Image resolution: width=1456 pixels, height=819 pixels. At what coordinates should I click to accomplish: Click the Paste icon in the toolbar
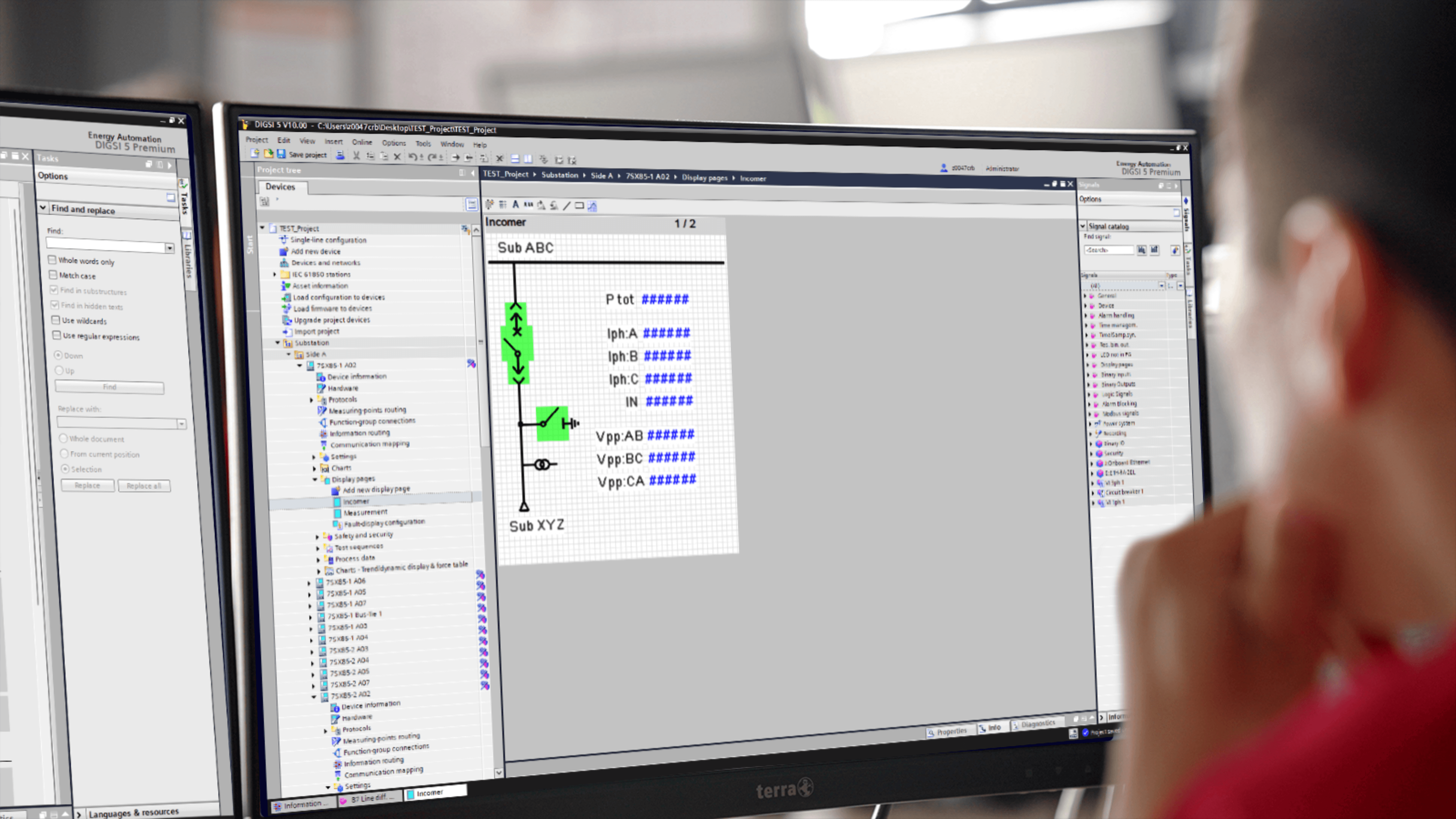click(384, 157)
